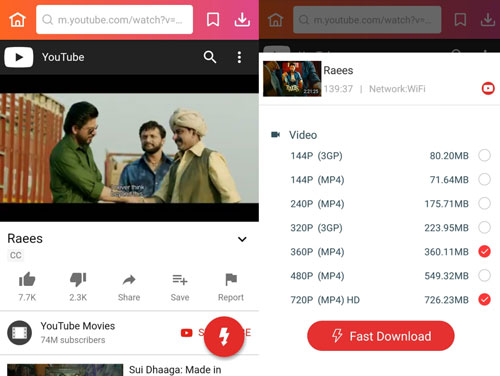Image resolution: width=500 pixels, height=376 pixels.
Task: Click the 726.23MB size value
Action: tap(446, 300)
